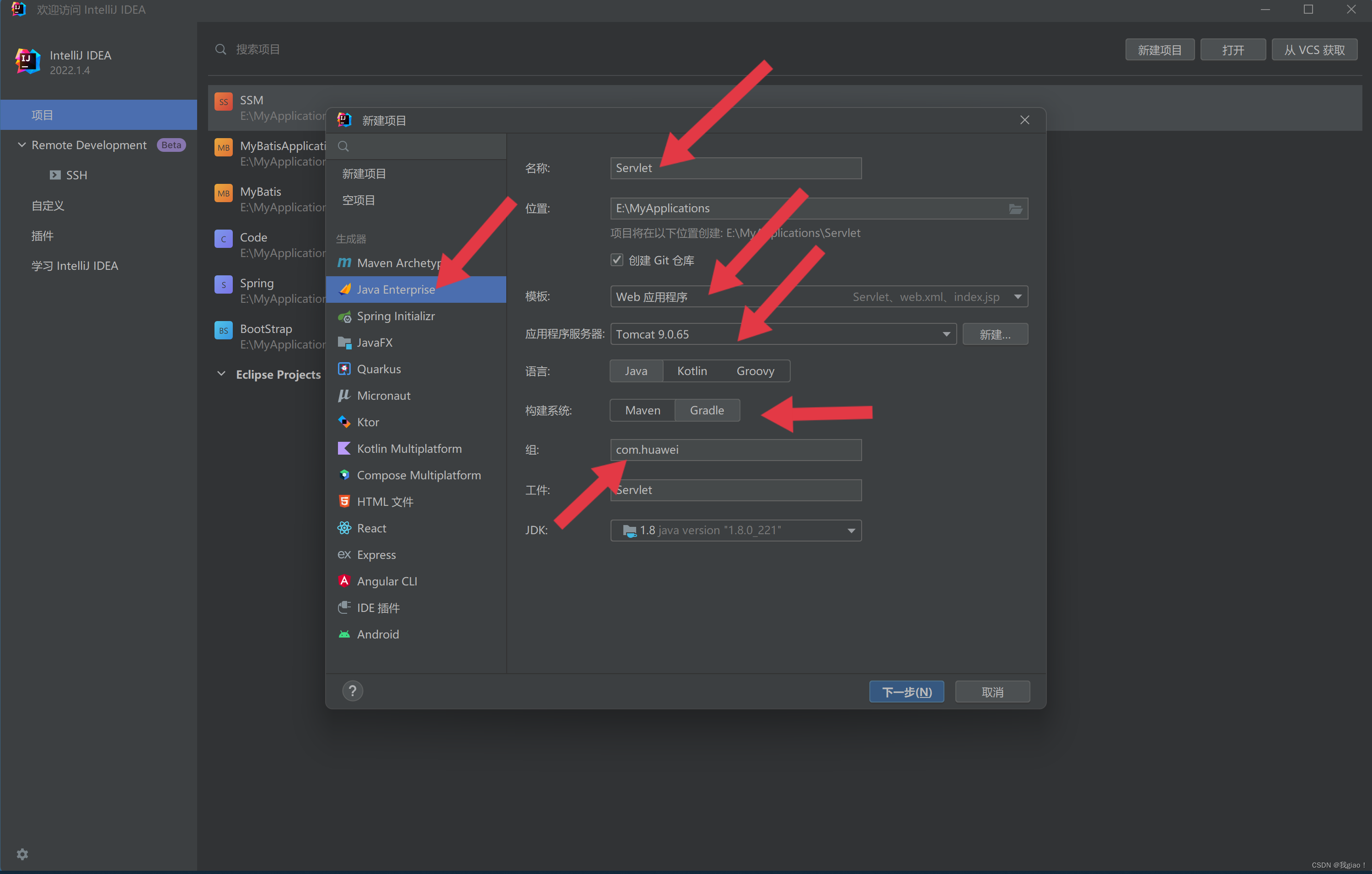Click the IDE 插件 icon
Viewport: 1372px width, 874px height.
[x=344, y=607]
